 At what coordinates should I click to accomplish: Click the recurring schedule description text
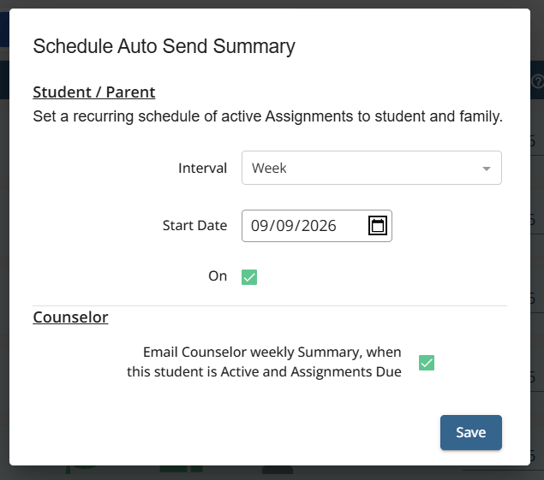click(267, 117)
